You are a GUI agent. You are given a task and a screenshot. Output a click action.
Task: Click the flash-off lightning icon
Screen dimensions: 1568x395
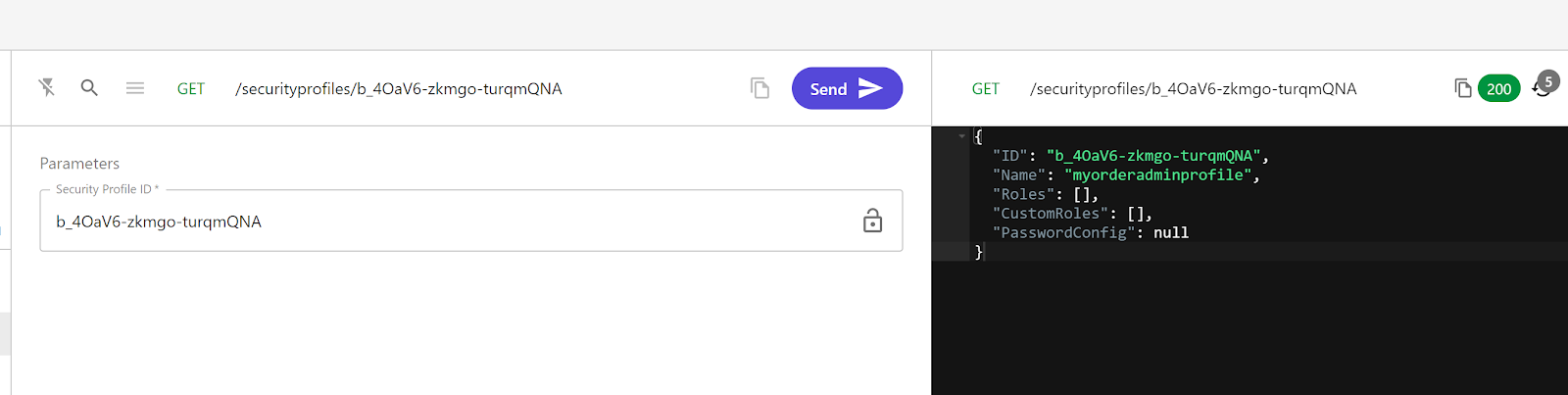(x=46, y=87)
